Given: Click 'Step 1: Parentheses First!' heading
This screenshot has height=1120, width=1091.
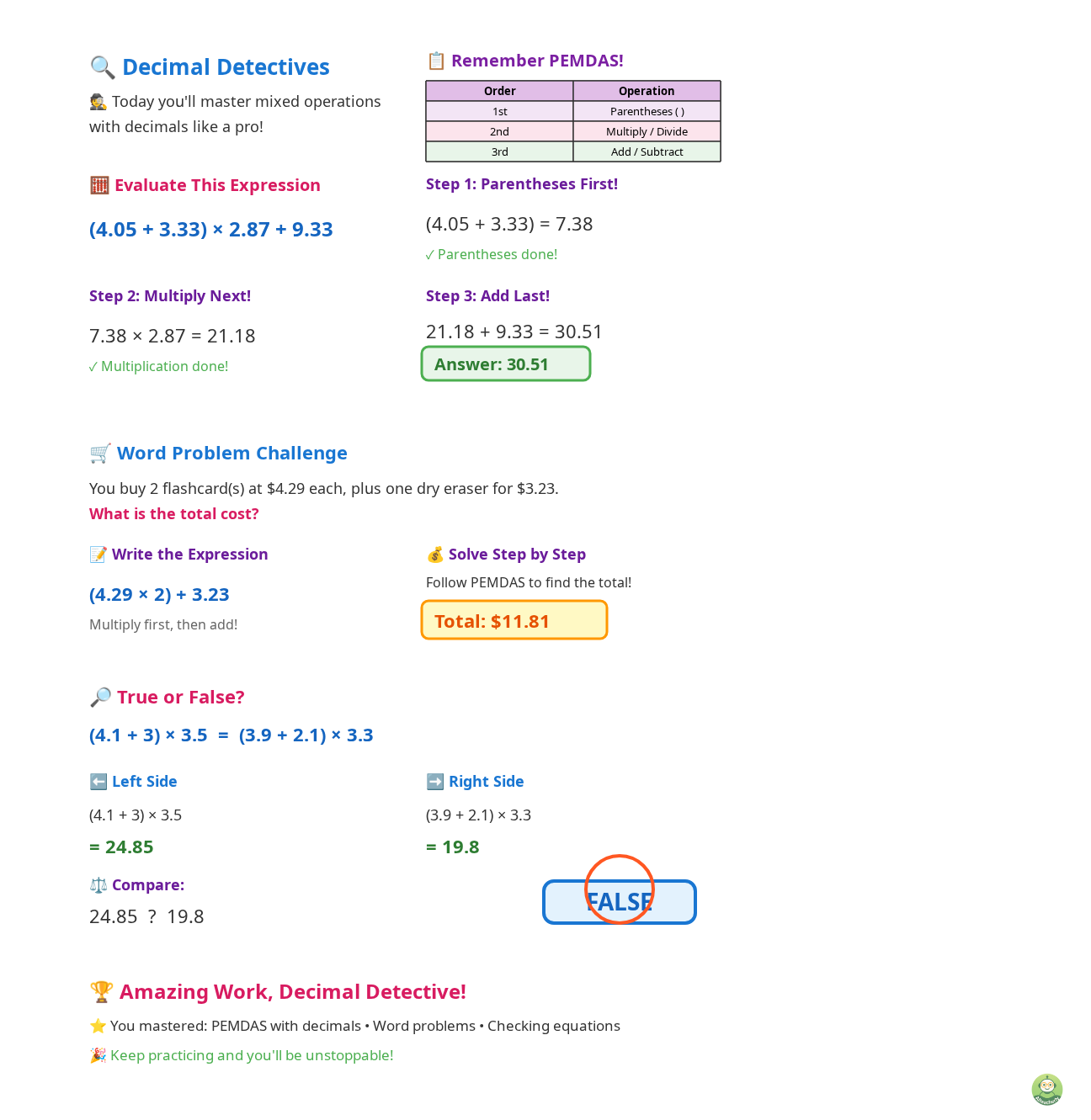Looking at the screenshot, I should tap(522, 184).
